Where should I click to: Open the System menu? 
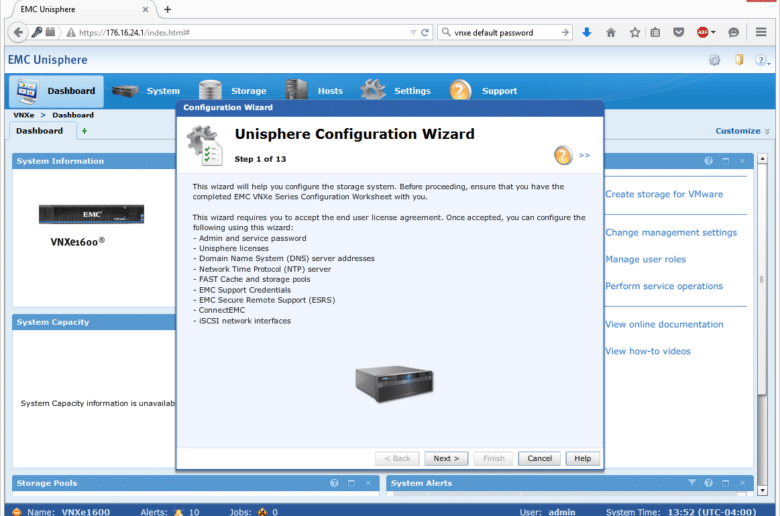pyautogui.click(x=146, y=91)
